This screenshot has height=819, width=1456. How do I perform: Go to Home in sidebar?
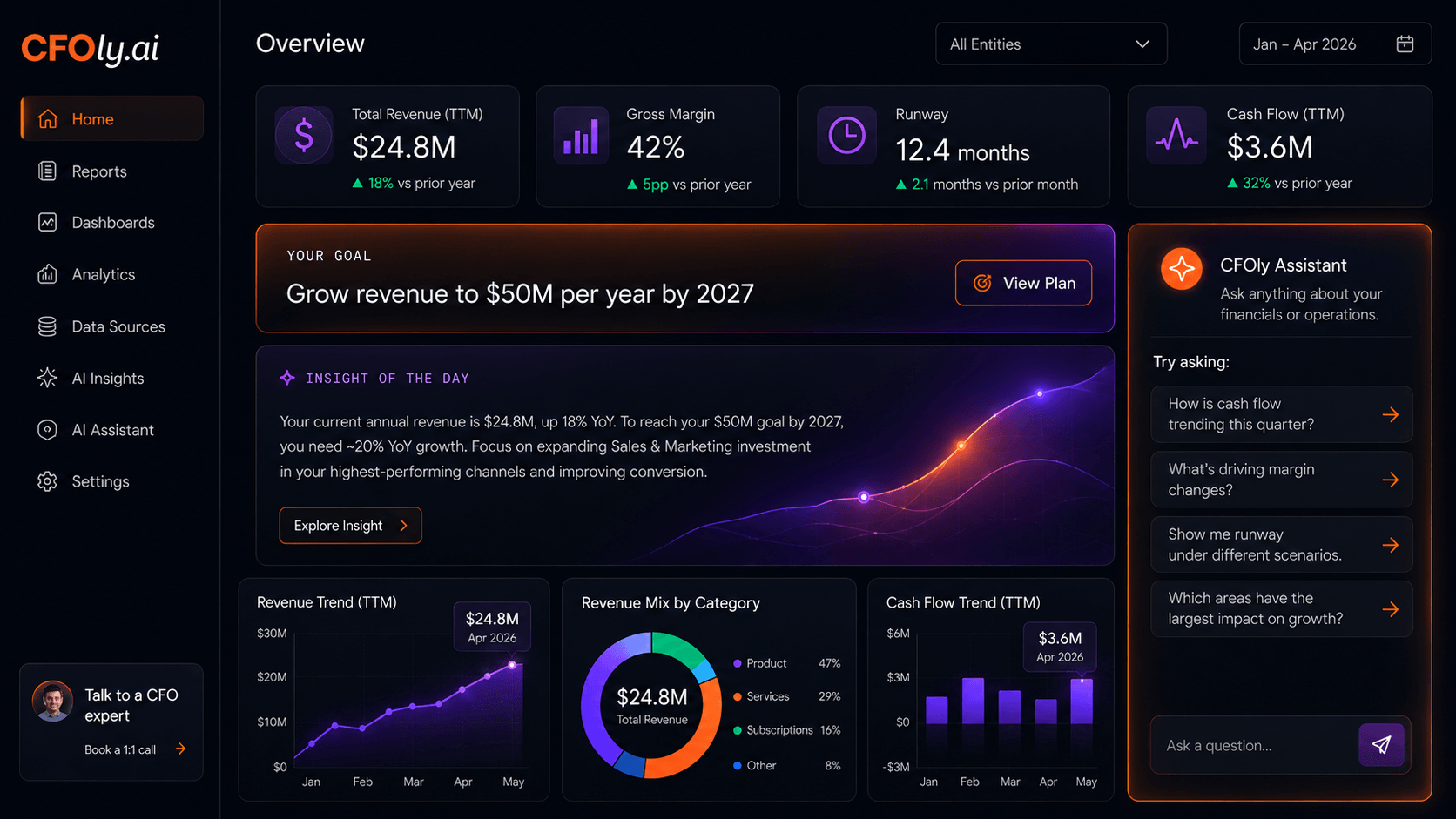(x=112, y=118)
